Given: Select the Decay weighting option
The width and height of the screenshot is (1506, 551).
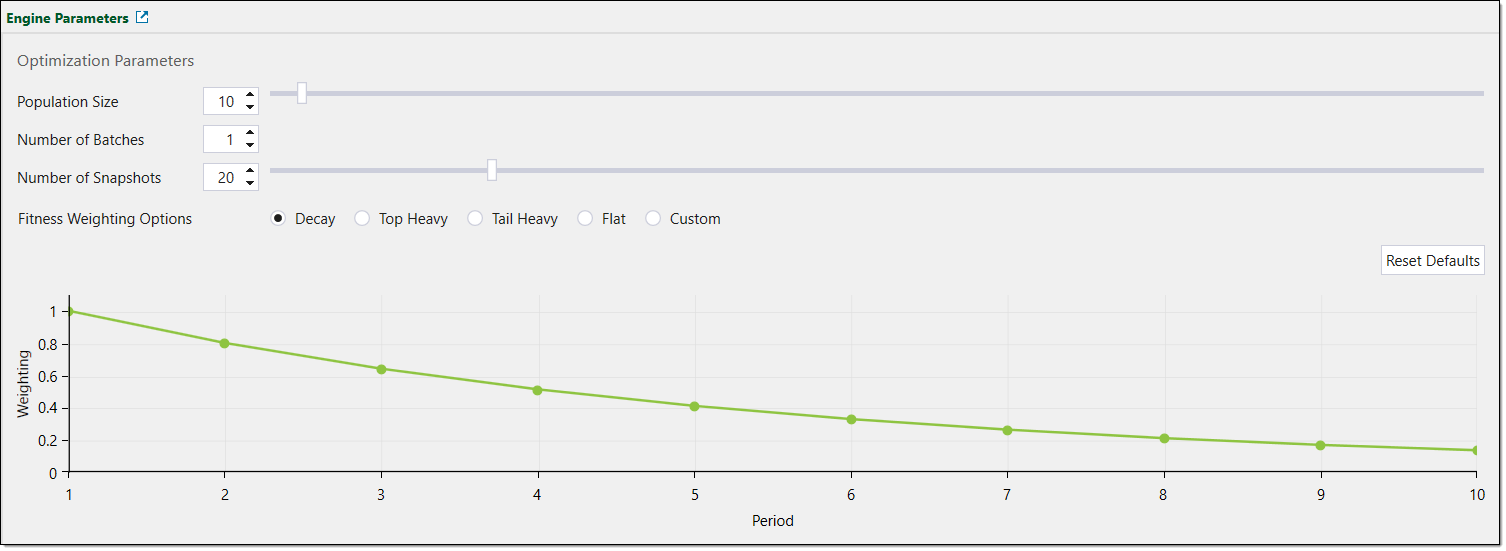Looking at the screenshot, I should 279,219.
